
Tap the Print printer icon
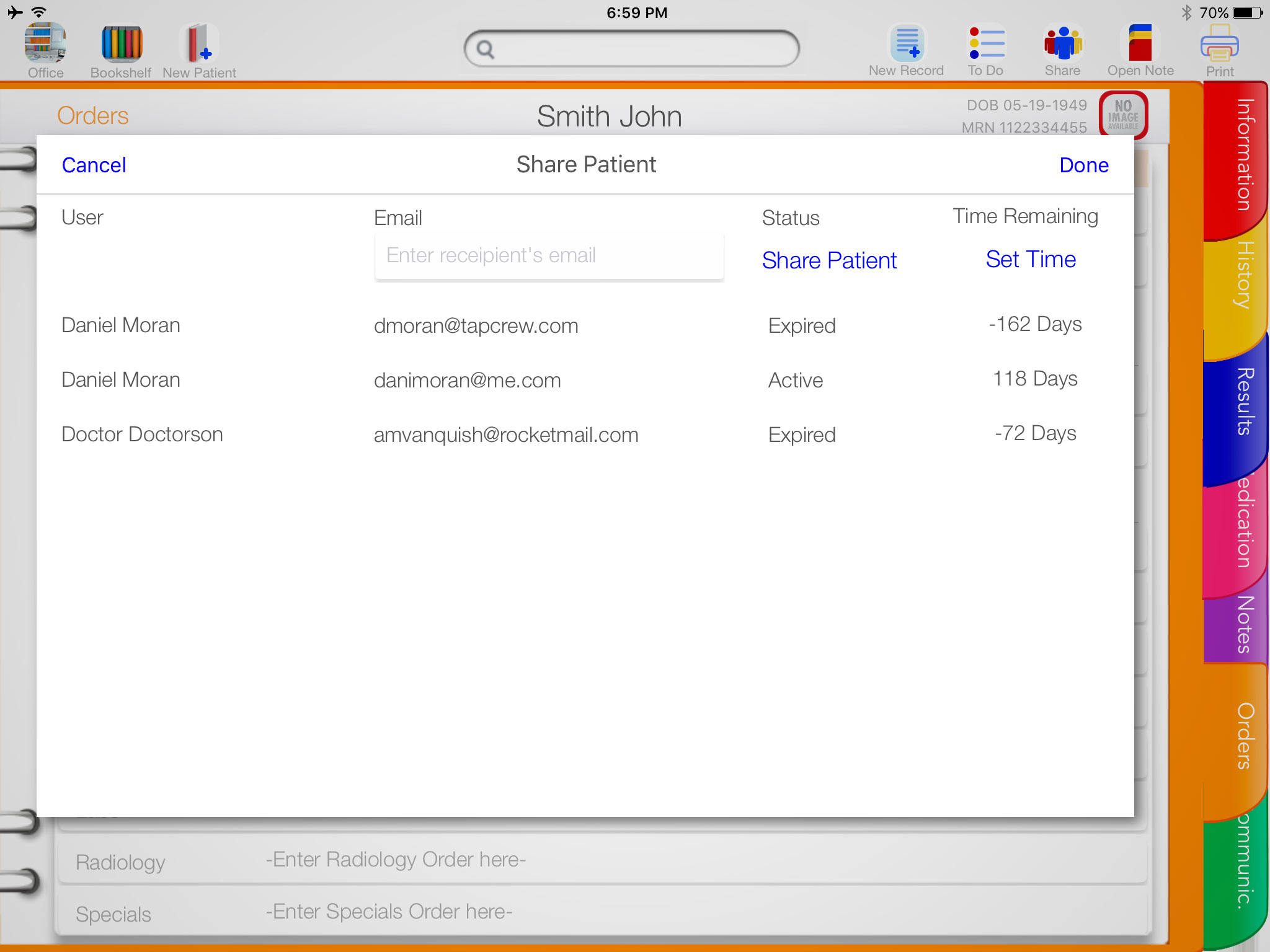click(x=1220, y=43)
